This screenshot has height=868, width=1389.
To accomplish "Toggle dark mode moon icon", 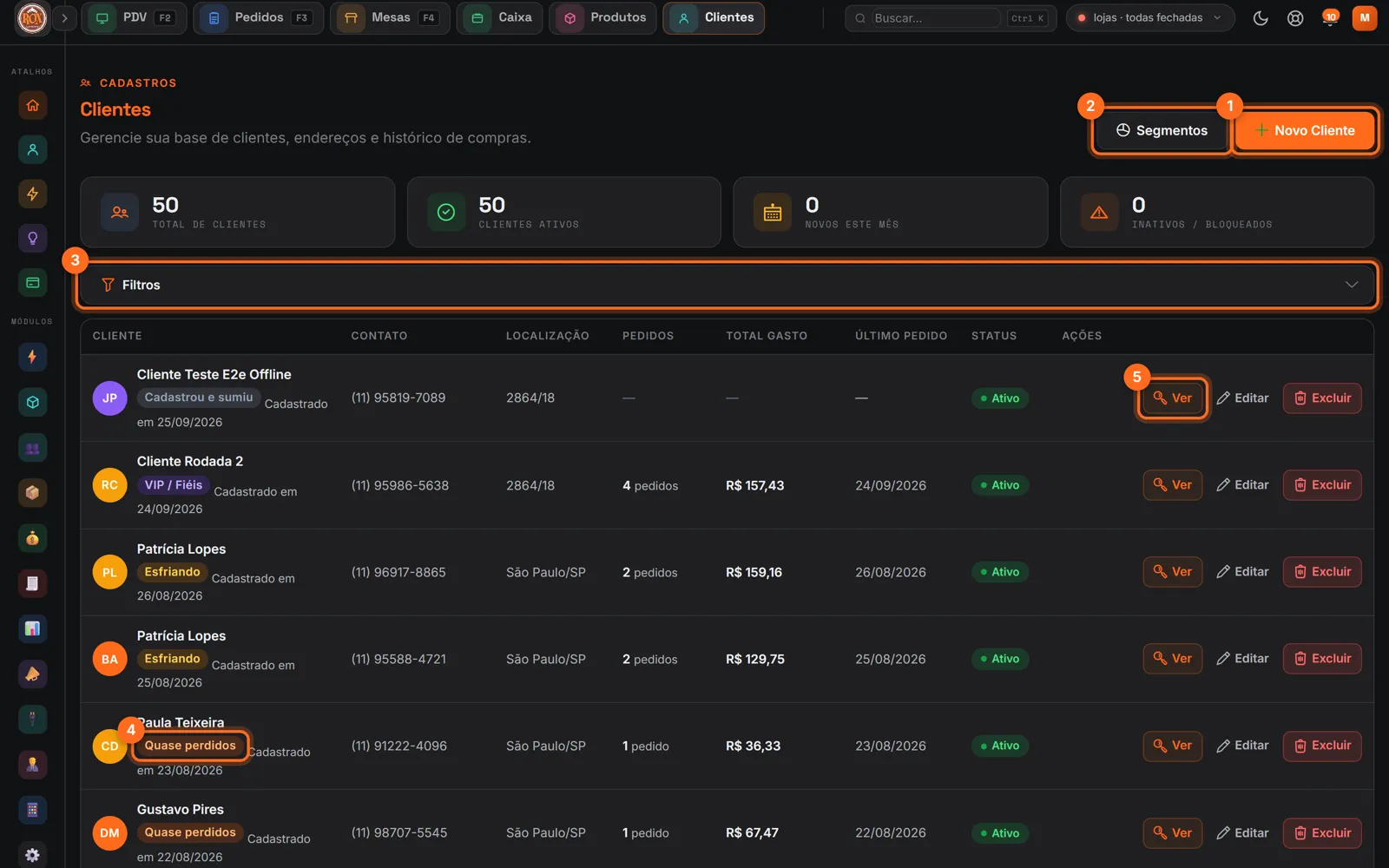I will click(1261, 17).
